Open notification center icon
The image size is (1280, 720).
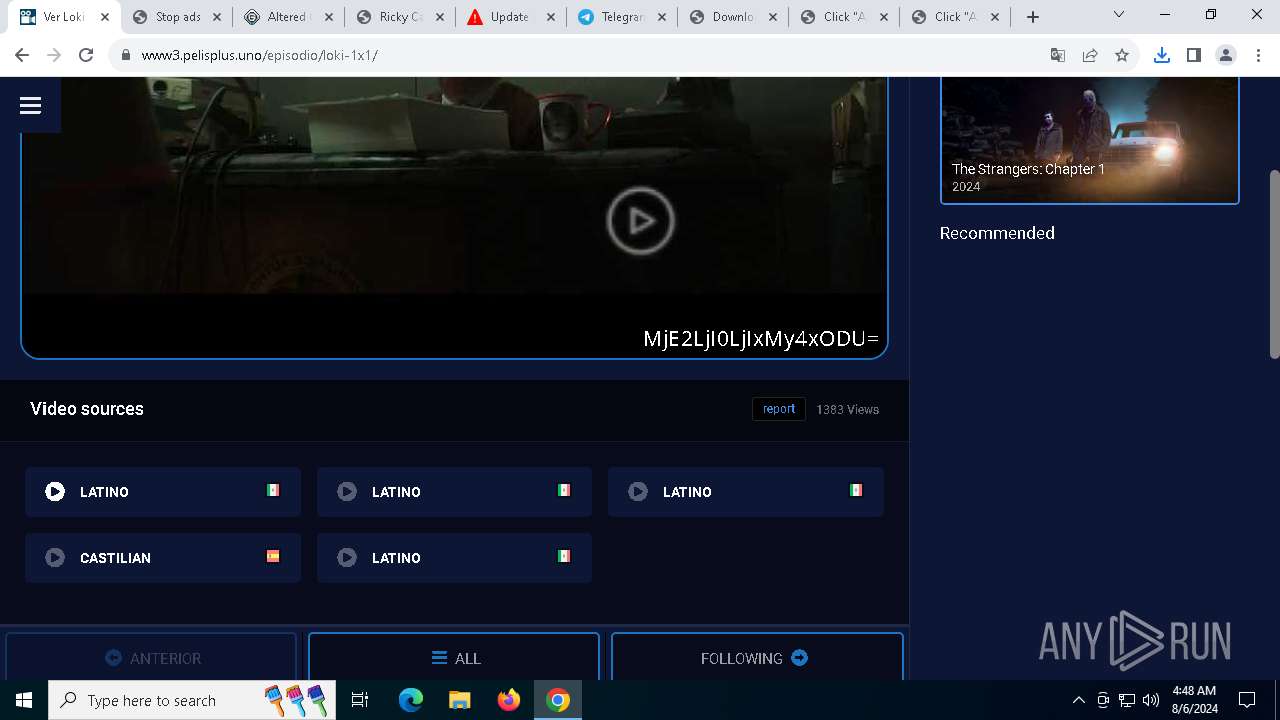(1247, 700)
